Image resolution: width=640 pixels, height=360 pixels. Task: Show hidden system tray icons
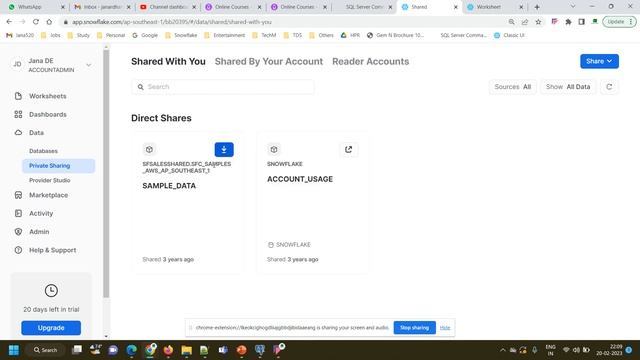(503, 350)
